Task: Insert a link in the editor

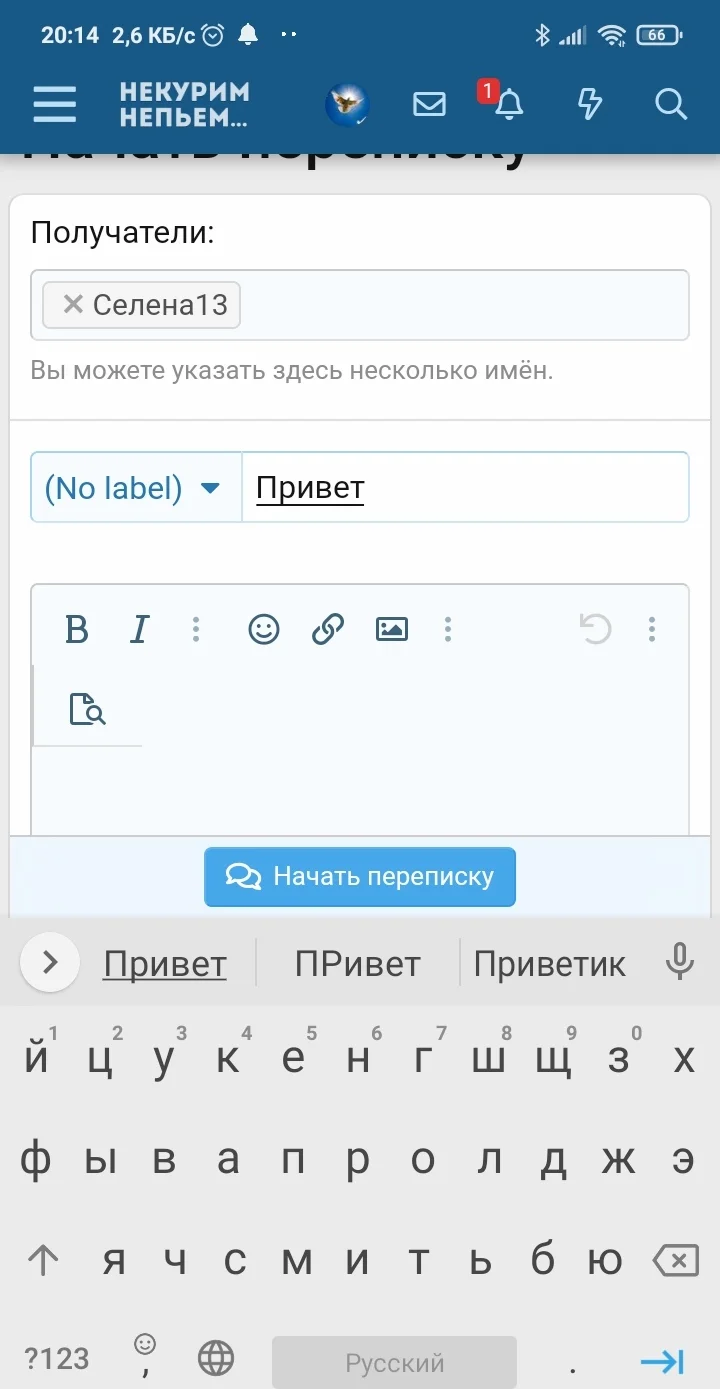Action: click(x=327, y=629)
